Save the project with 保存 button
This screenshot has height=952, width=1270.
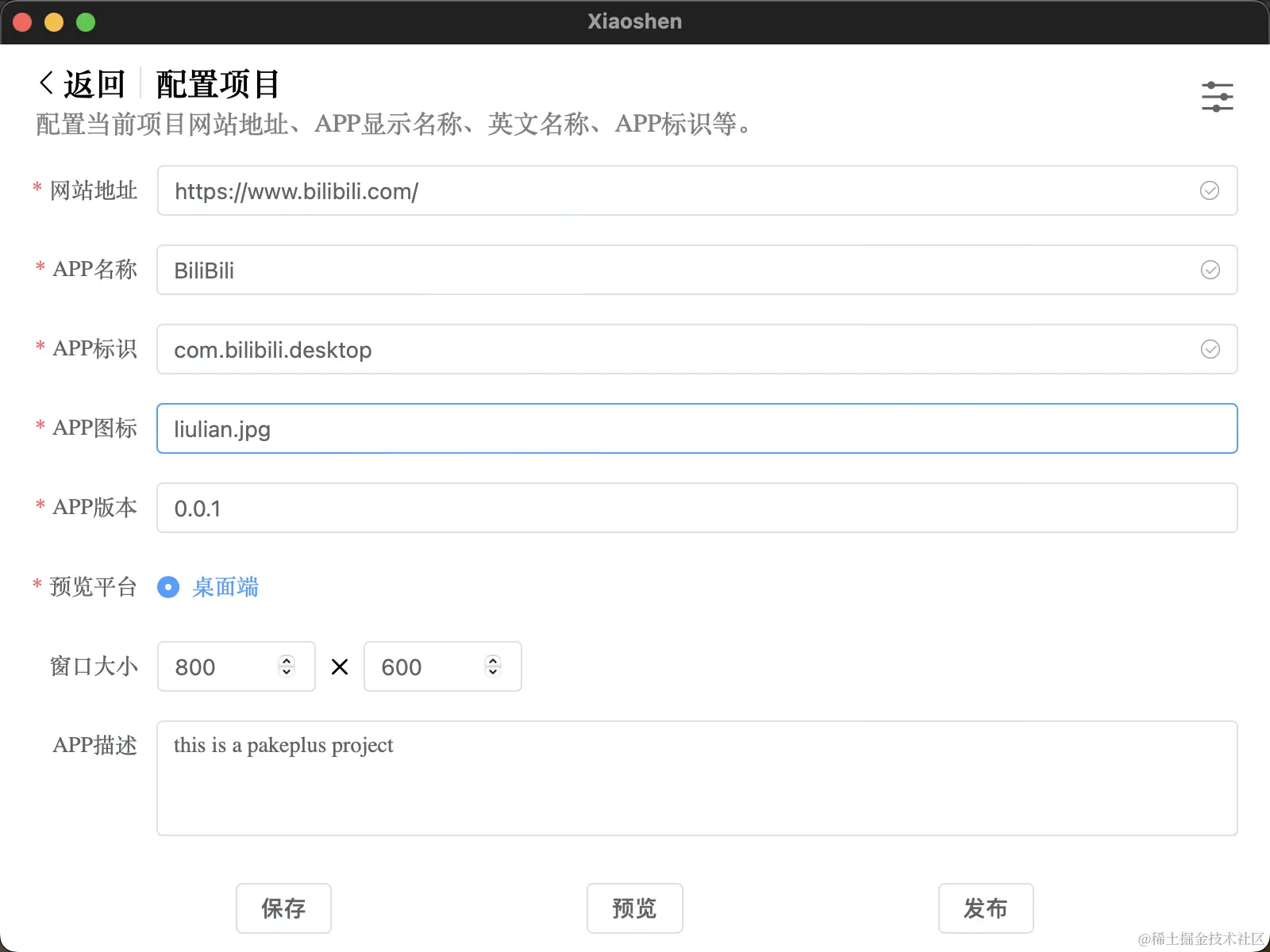pyautogui.click(x=283, y=908)
